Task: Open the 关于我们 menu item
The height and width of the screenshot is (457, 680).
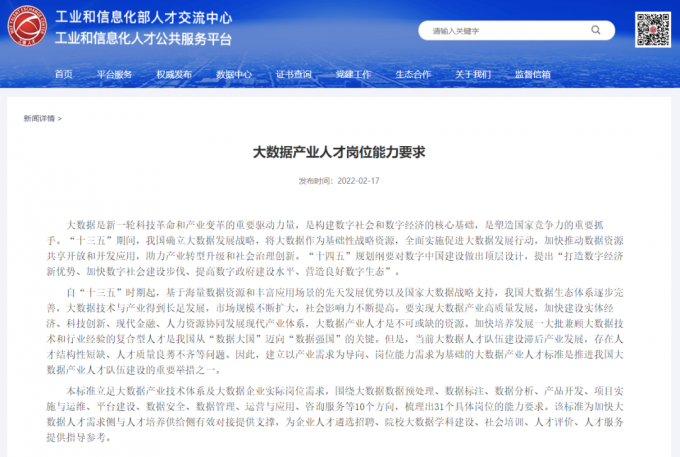Action: pyautogui.click(x=473, y=74)
